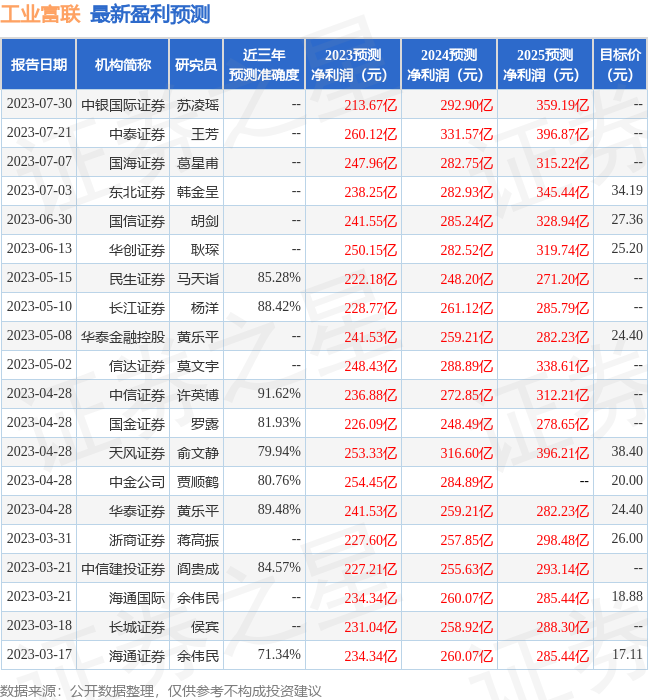
Task: Click institution 国金证券
Action: pyautogui.click(x=137, y=424)
